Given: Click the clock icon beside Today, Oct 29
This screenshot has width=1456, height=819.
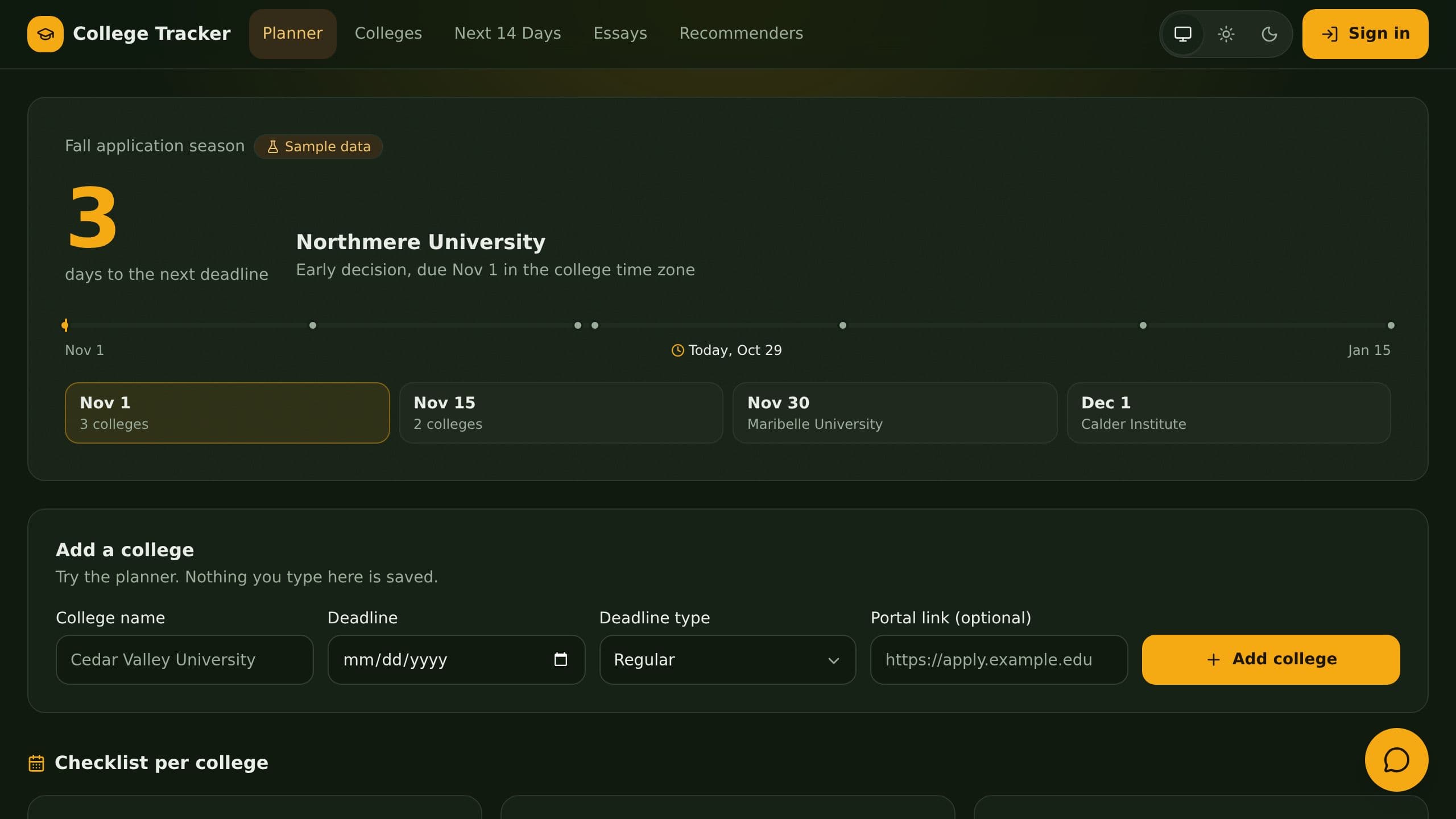Looking at the screenshot, I should 678,350.
